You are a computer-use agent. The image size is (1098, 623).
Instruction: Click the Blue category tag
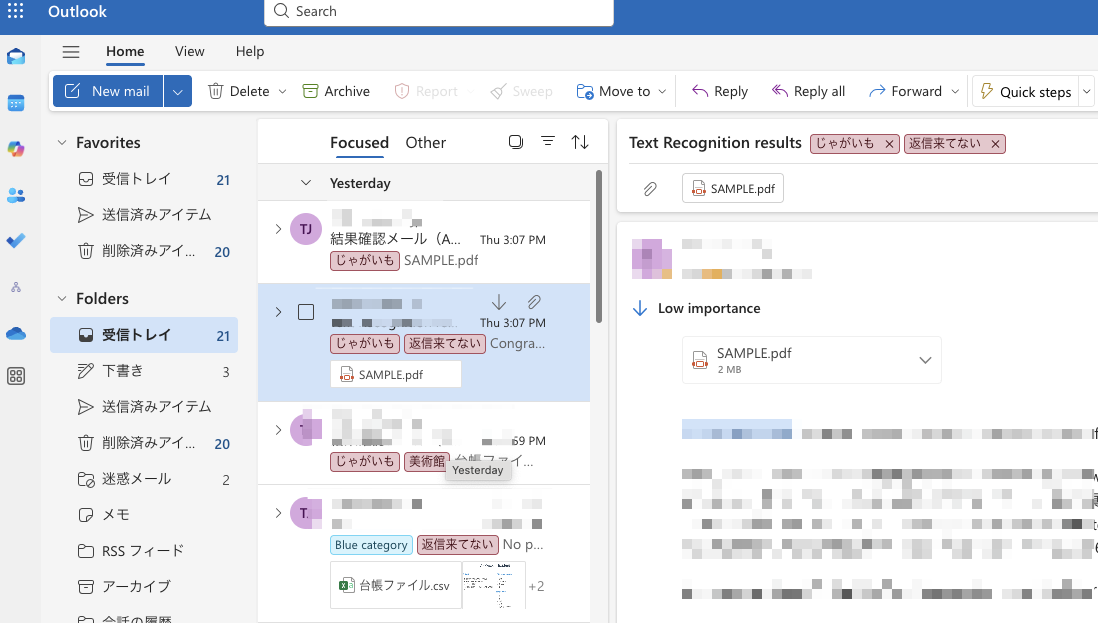pyautogui.click(x=371, y=545)
